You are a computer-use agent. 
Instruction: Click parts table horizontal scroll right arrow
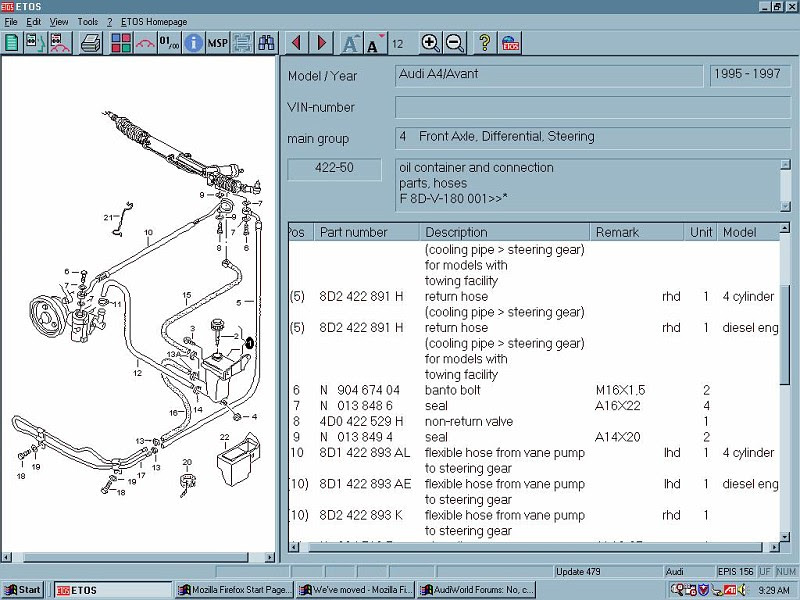(x=774, y=547)
